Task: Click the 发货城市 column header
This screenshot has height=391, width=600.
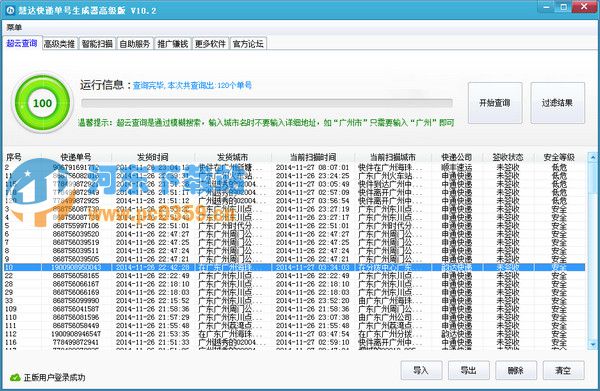Action: click(x=233, y=157)
